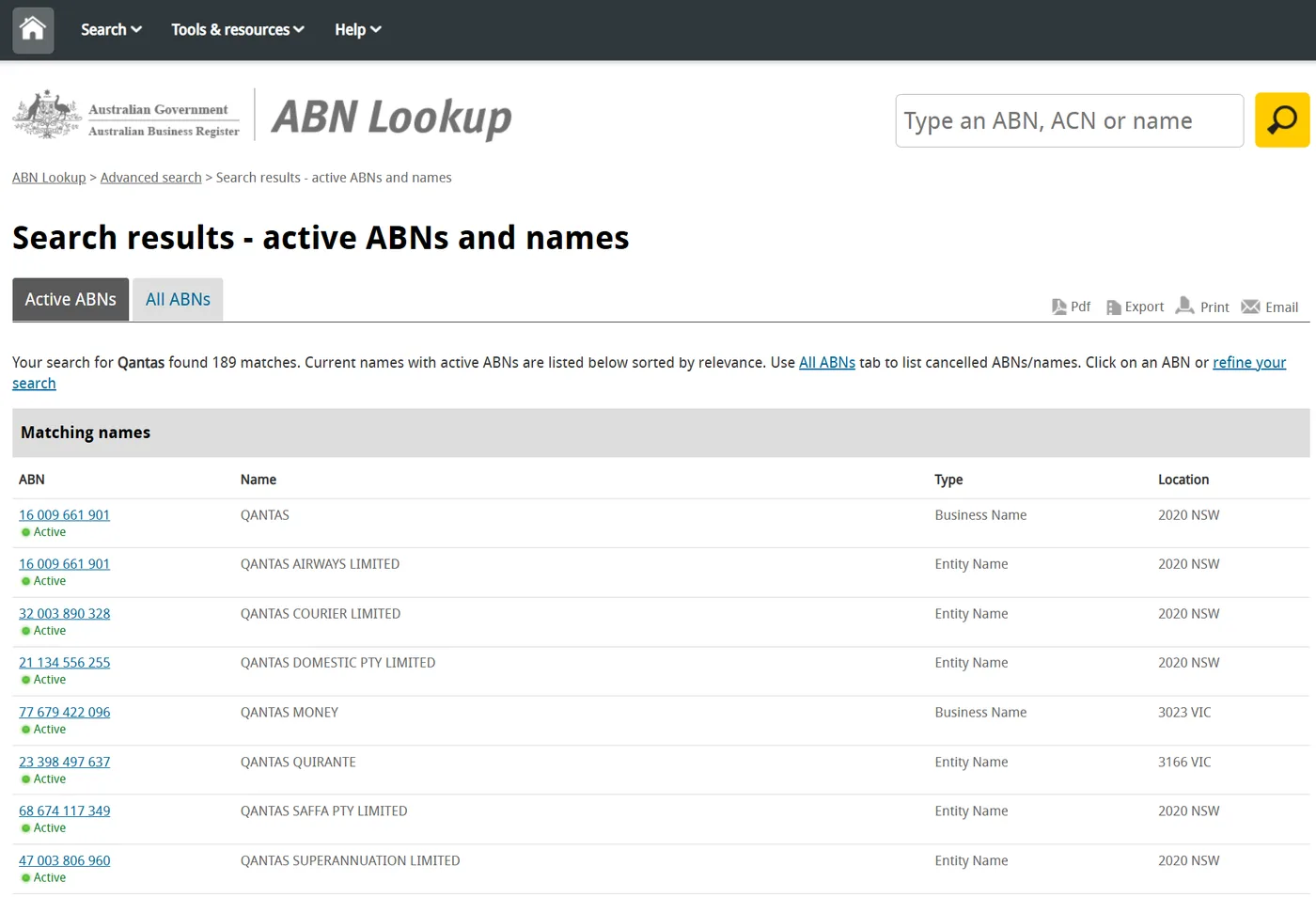The height and width of the screenshot is (897, 1316).
Task: Open ABN 77 679 422 096
Action: [x=64, y=713]
